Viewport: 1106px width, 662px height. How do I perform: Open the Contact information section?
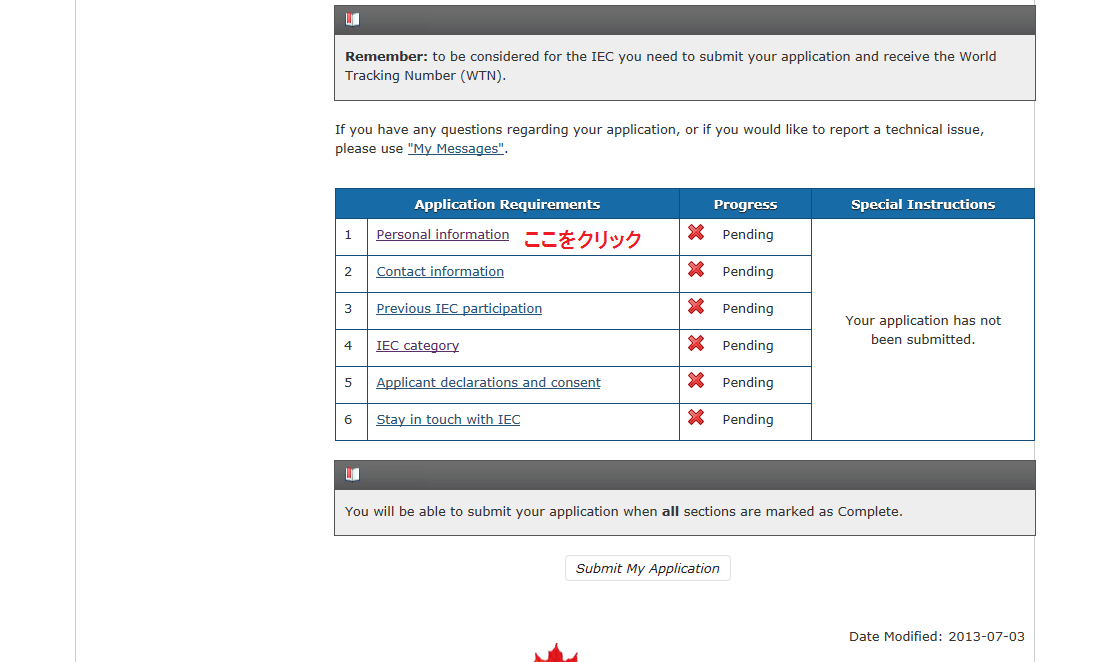440,272
